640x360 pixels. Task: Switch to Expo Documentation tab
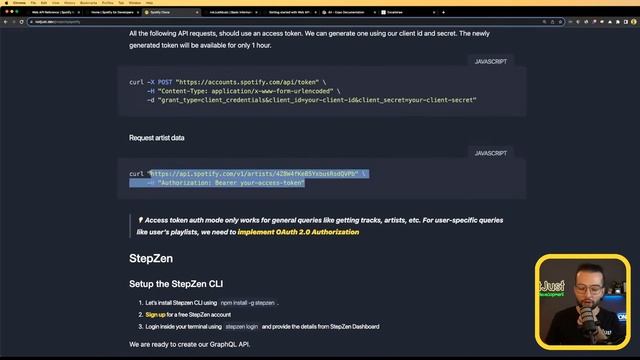[x=349, y=12]
